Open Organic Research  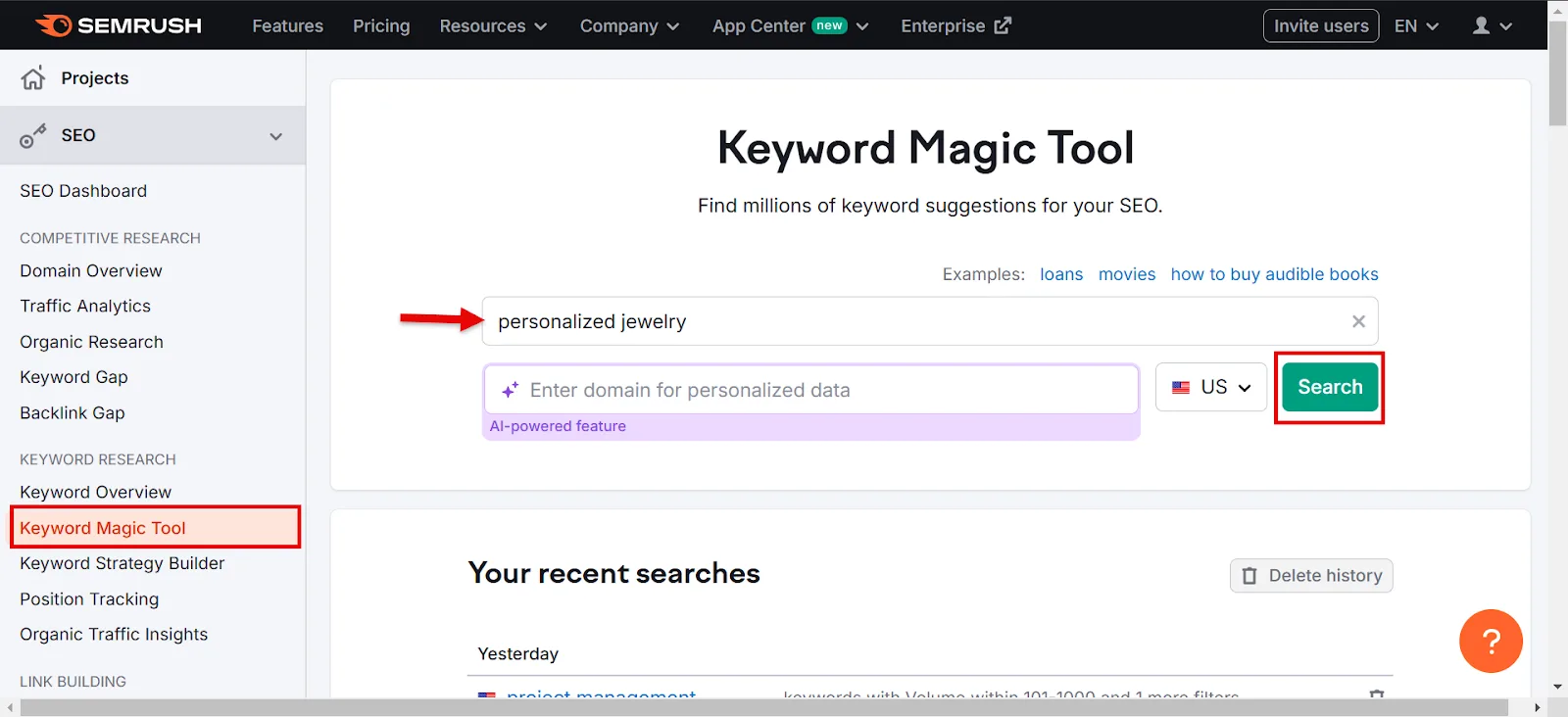pyautogui.click(x=91, y=342)
